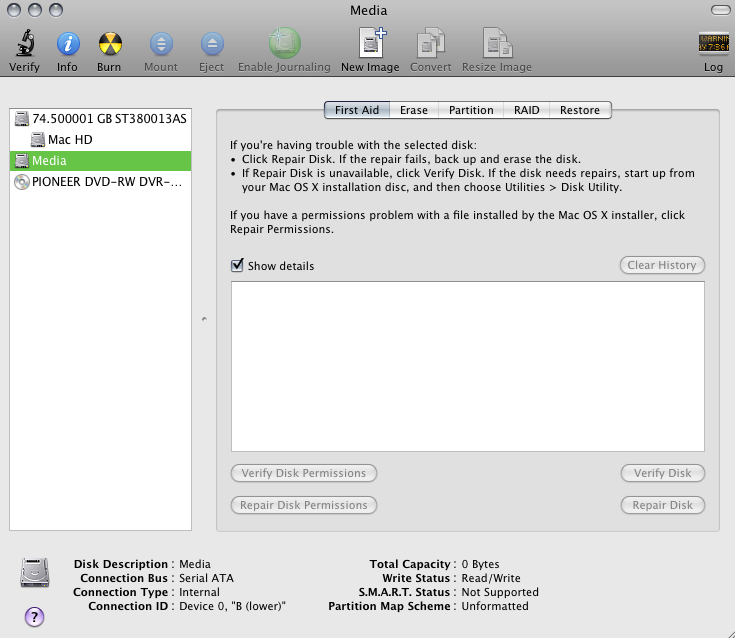Open the Partition tab
This screenshot has height=638, width=735.
[471, 110]
